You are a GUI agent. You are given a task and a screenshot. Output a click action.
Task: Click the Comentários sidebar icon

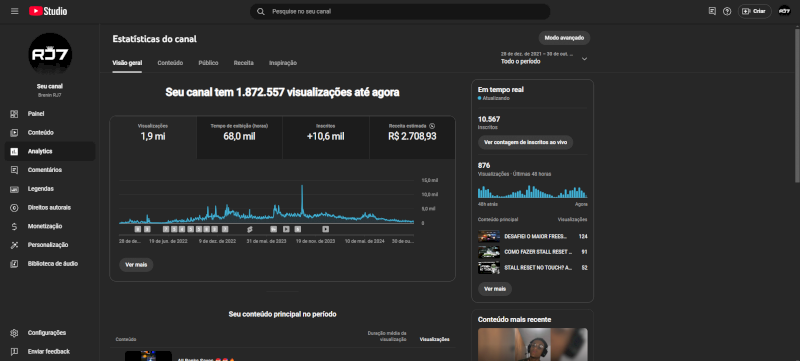point(14,170)
